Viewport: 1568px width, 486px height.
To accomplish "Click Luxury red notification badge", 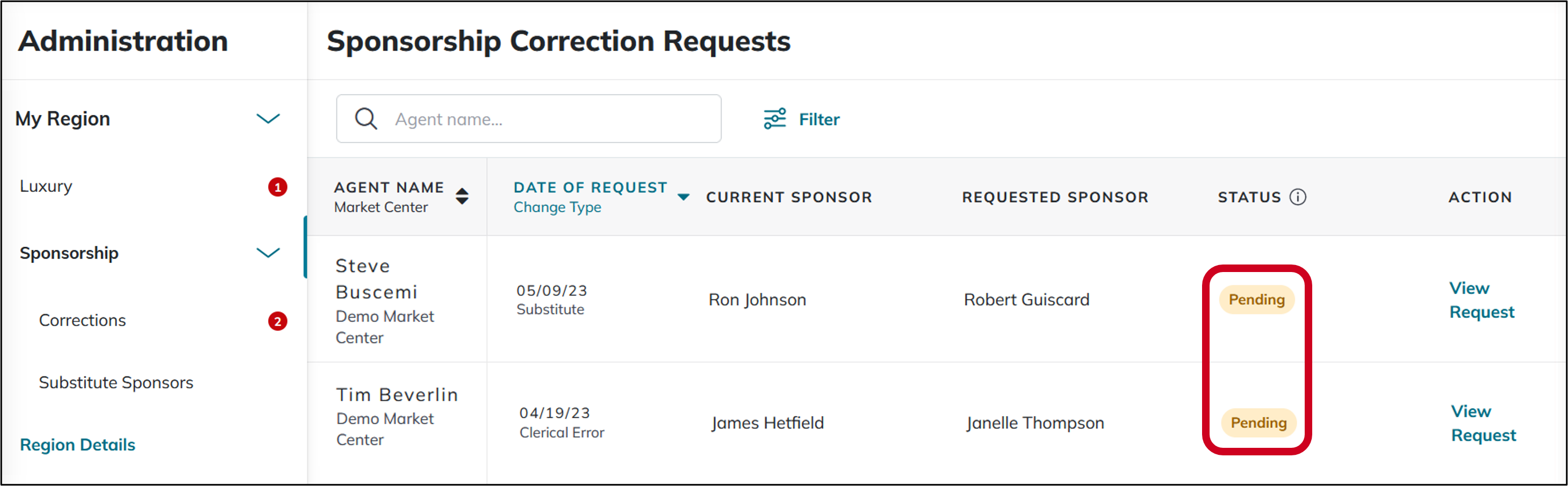I will (278, 187).
